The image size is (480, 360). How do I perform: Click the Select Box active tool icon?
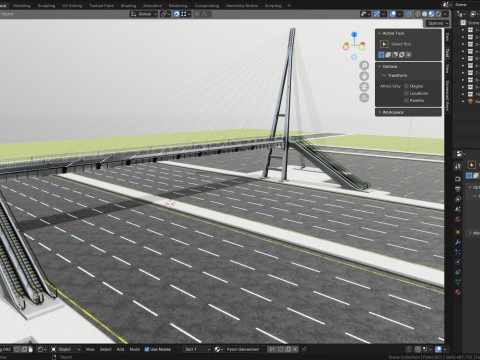tap(384, 44)
